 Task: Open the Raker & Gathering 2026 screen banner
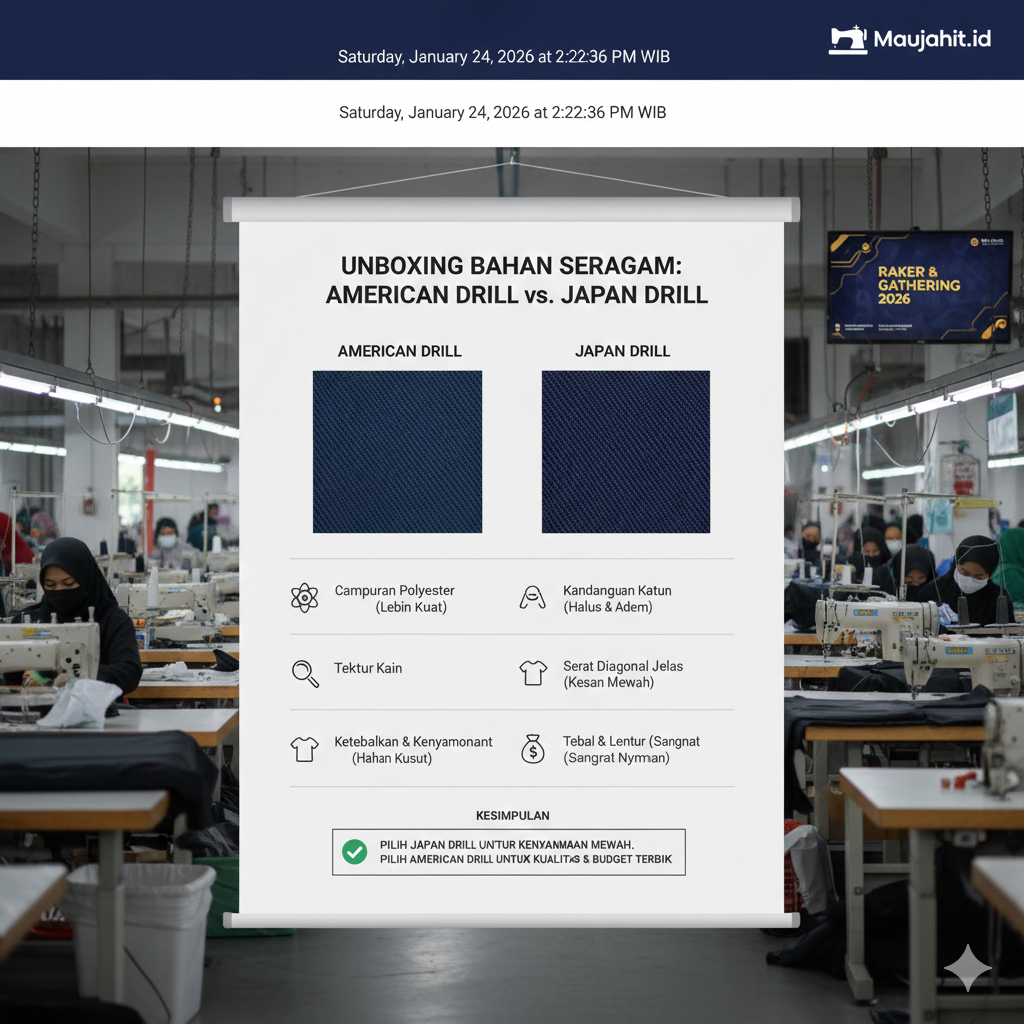coord(919,287)
